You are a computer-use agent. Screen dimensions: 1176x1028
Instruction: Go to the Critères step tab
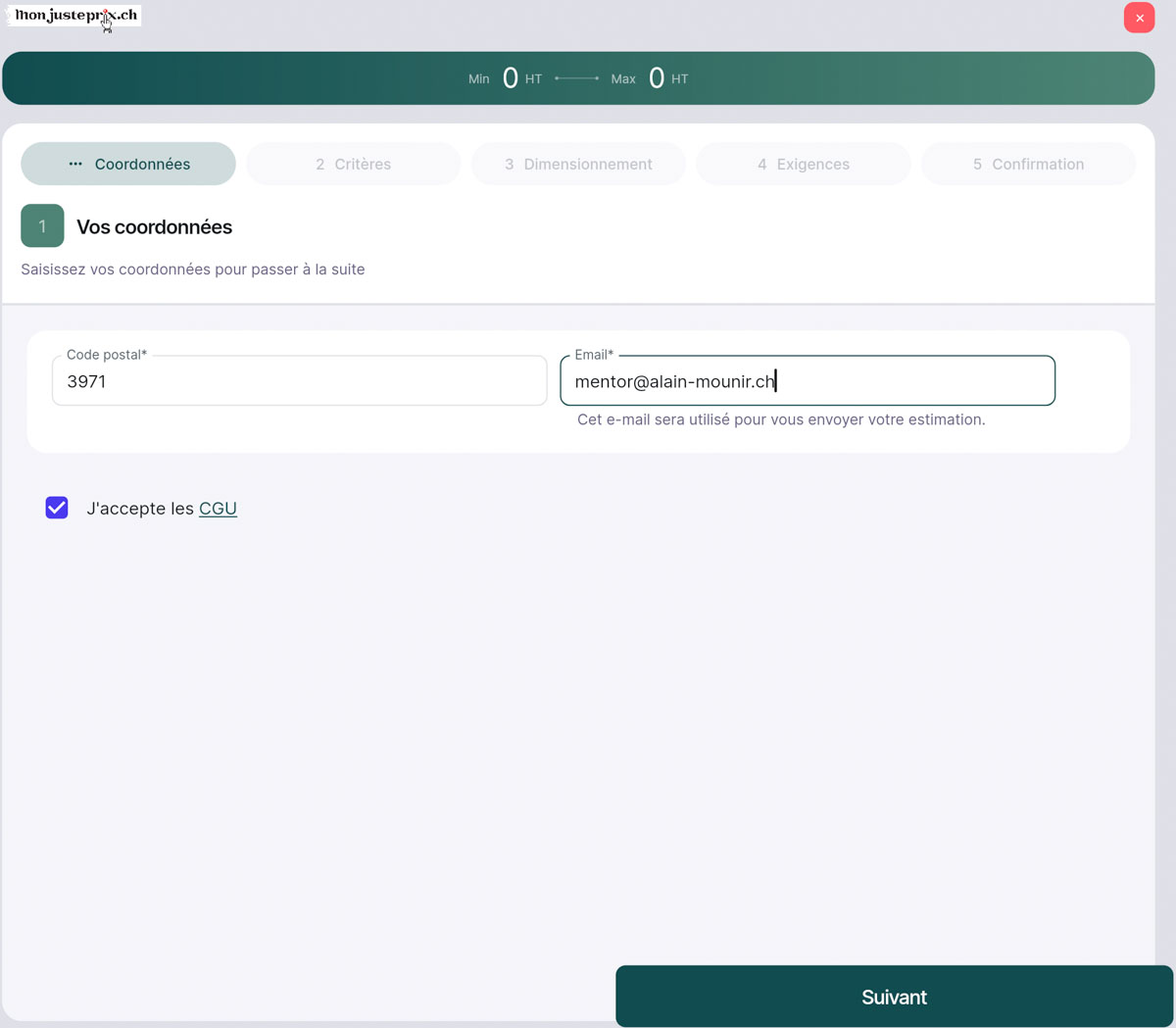pos(353,164)
